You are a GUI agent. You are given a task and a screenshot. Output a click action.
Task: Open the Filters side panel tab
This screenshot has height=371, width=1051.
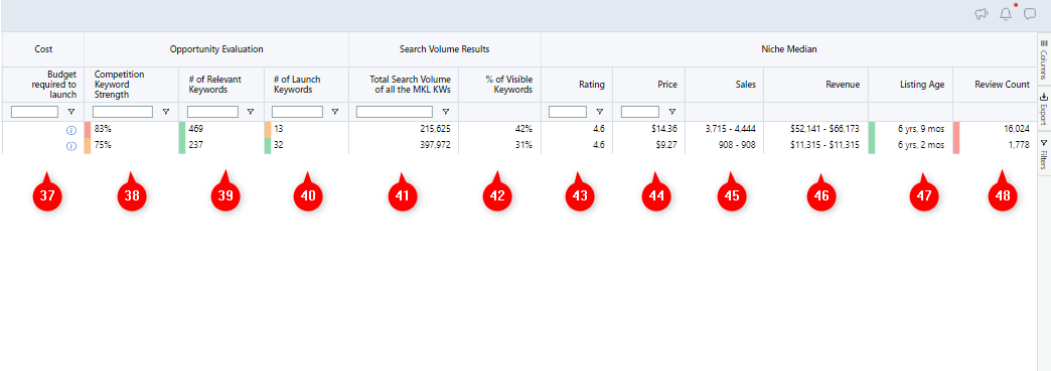click(1044, 154)
